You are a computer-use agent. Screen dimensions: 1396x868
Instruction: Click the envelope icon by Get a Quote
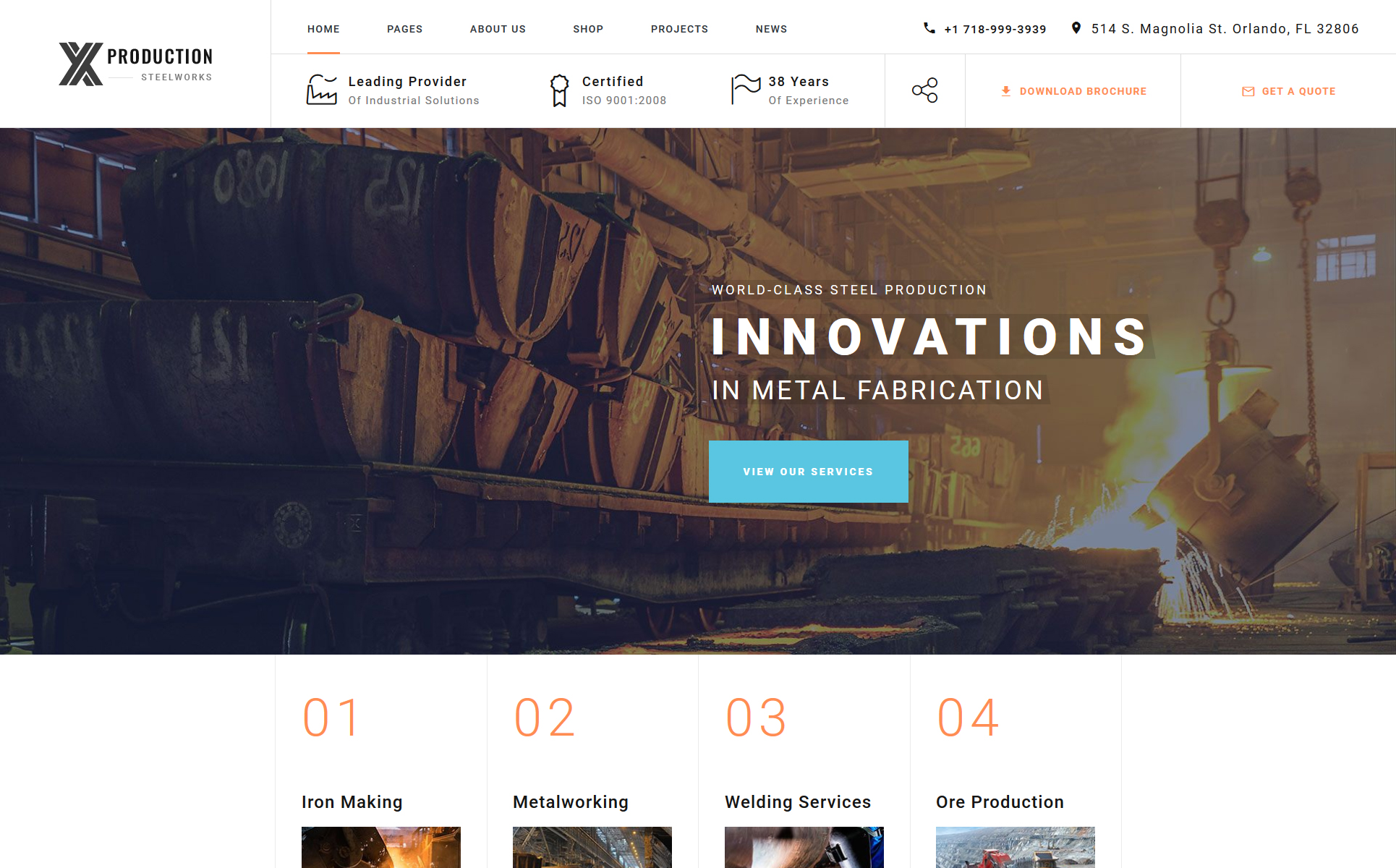(1248, 91)
